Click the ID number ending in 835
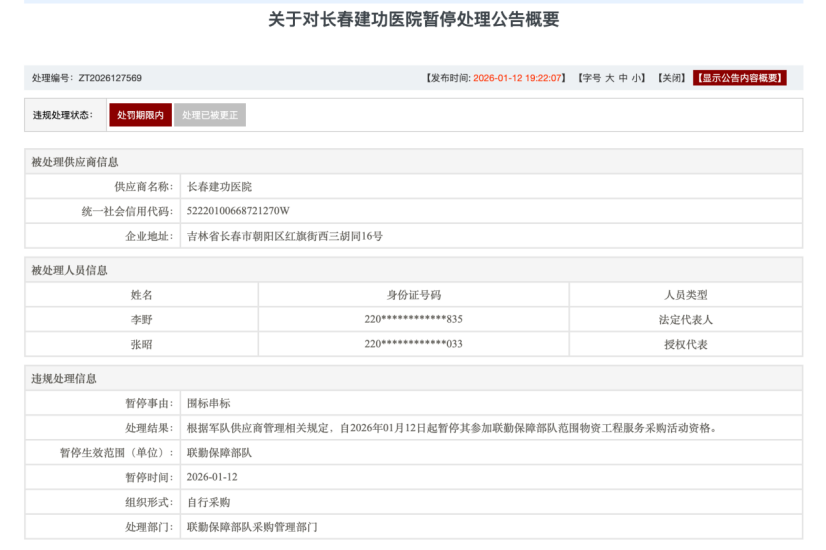 413,319
